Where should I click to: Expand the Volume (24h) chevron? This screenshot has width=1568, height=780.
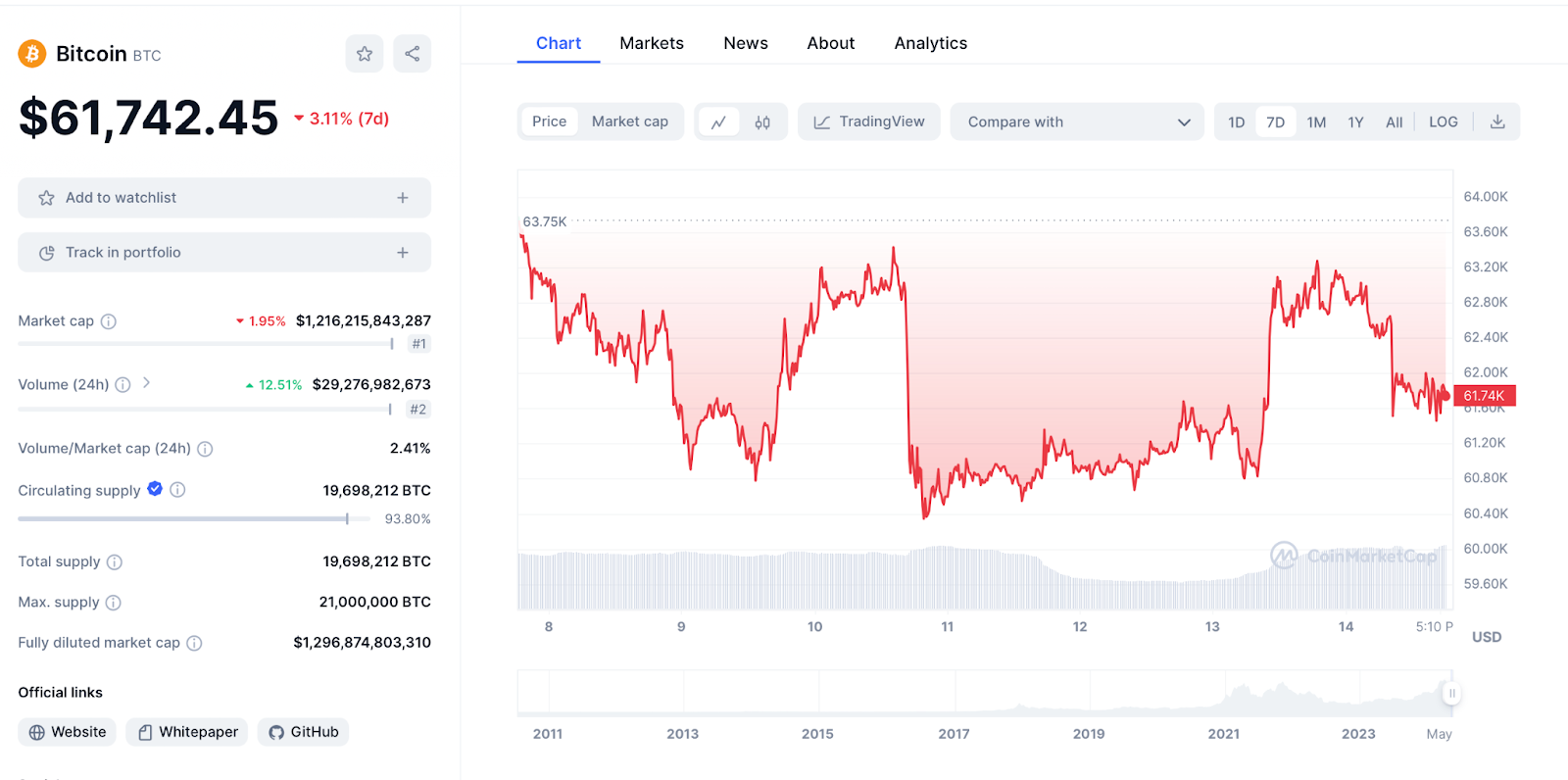pos(146,383)
